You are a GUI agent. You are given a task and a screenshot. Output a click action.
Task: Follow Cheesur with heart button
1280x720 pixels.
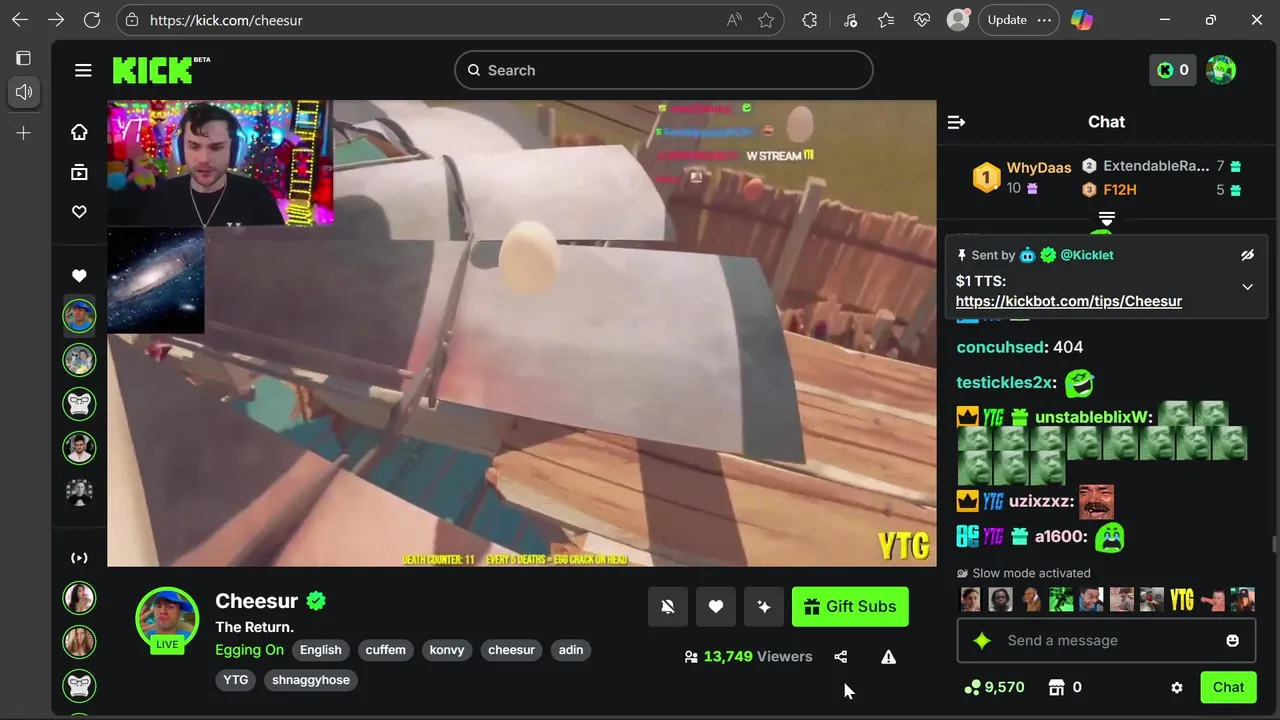[x=716, y=606]
